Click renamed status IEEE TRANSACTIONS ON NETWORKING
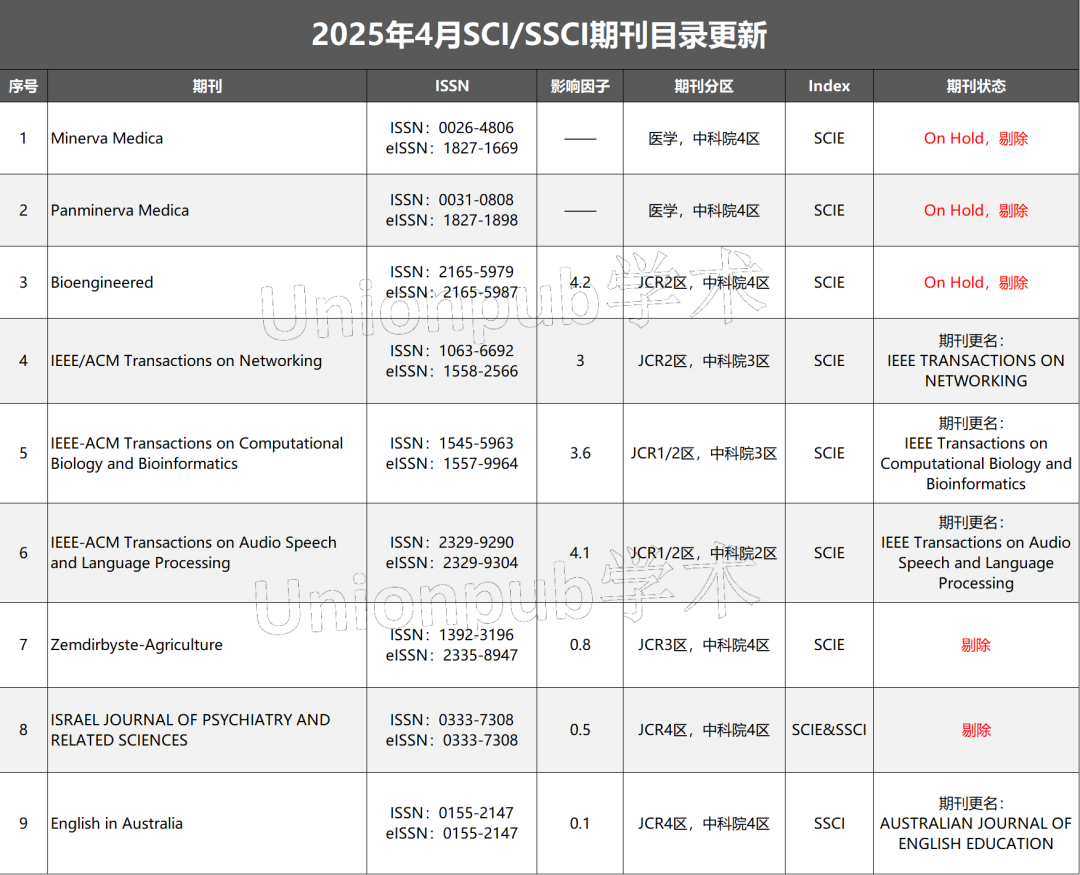Image resolution: width=1080 pixels, height=875 pixels. (x=976, y=360)
